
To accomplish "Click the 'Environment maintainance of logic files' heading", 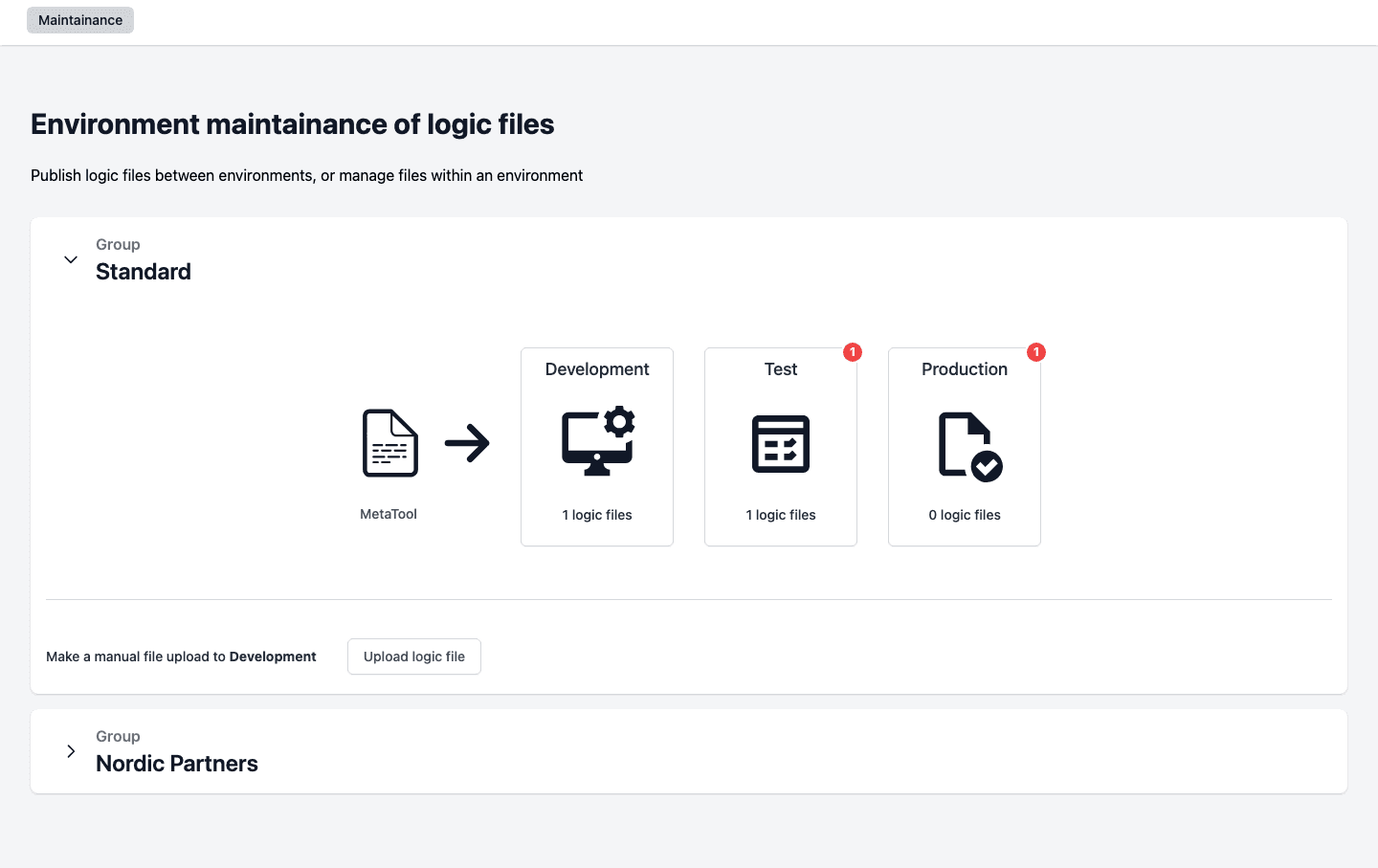I will coord(293,124).
